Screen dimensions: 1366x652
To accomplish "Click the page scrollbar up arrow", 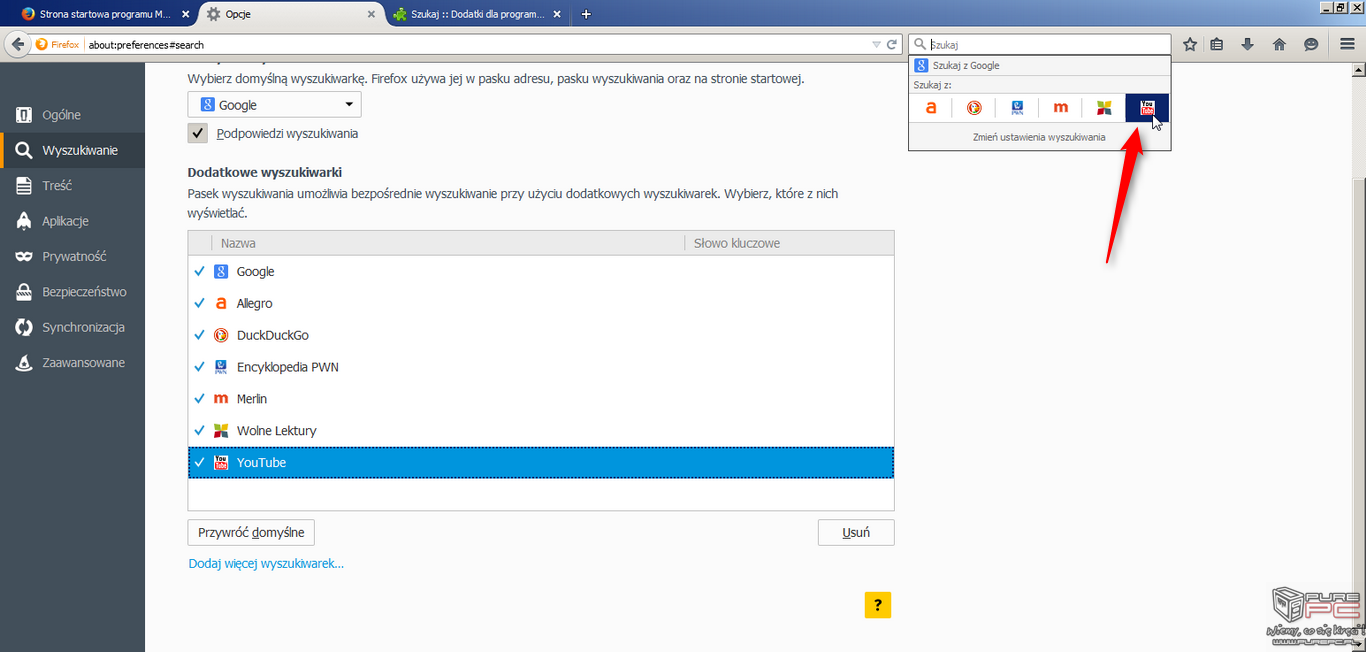I will point(1358,68).
